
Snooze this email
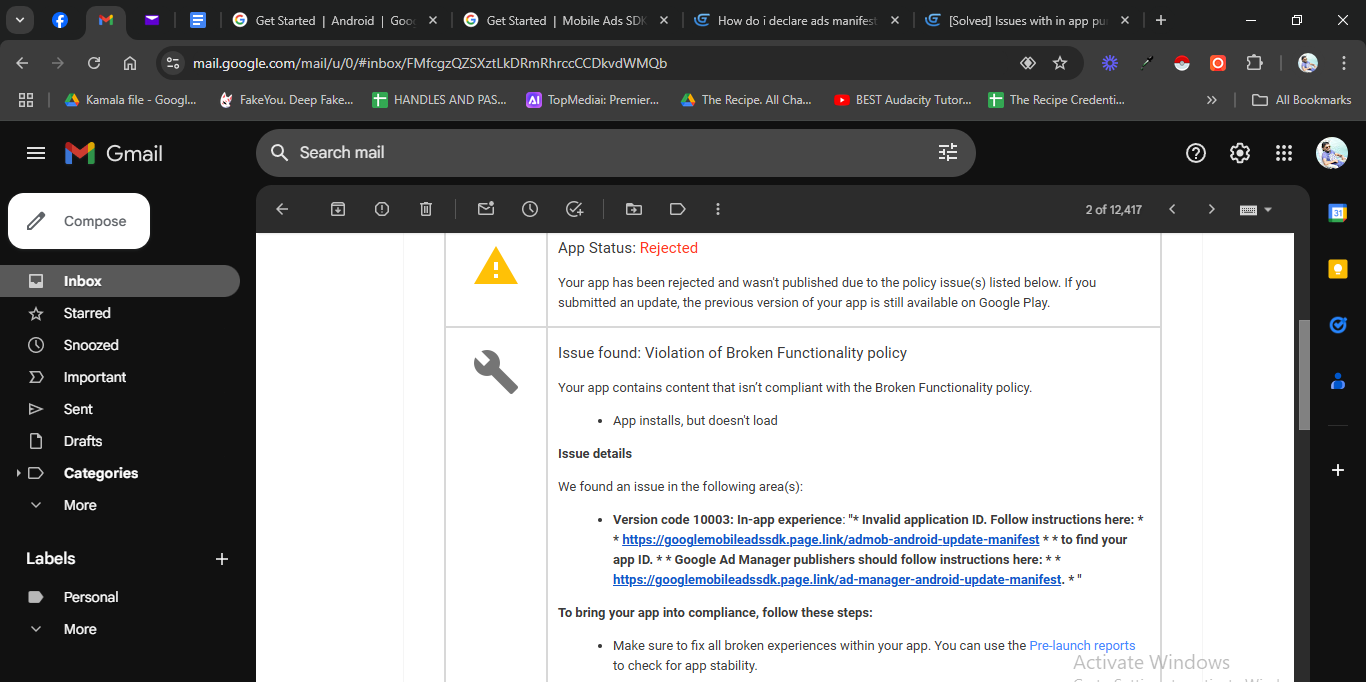coord(530,209)
